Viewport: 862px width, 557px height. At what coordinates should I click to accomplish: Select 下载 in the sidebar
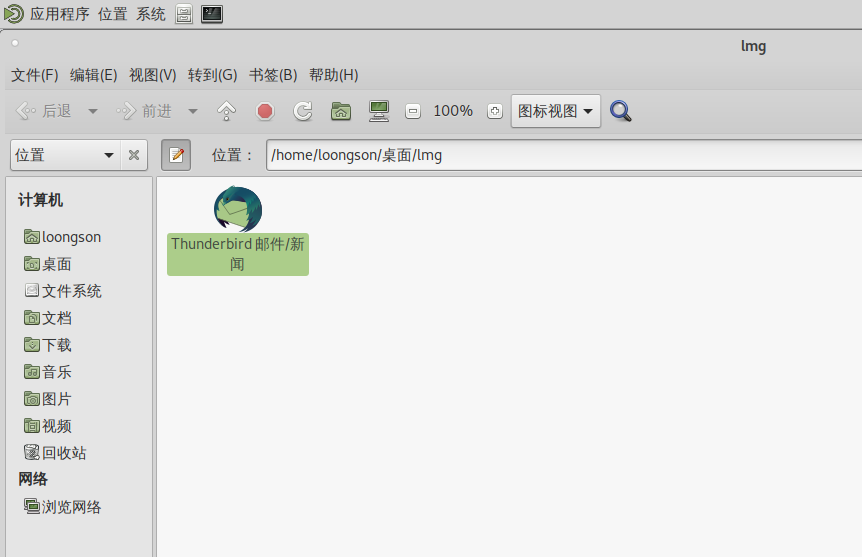48,345
